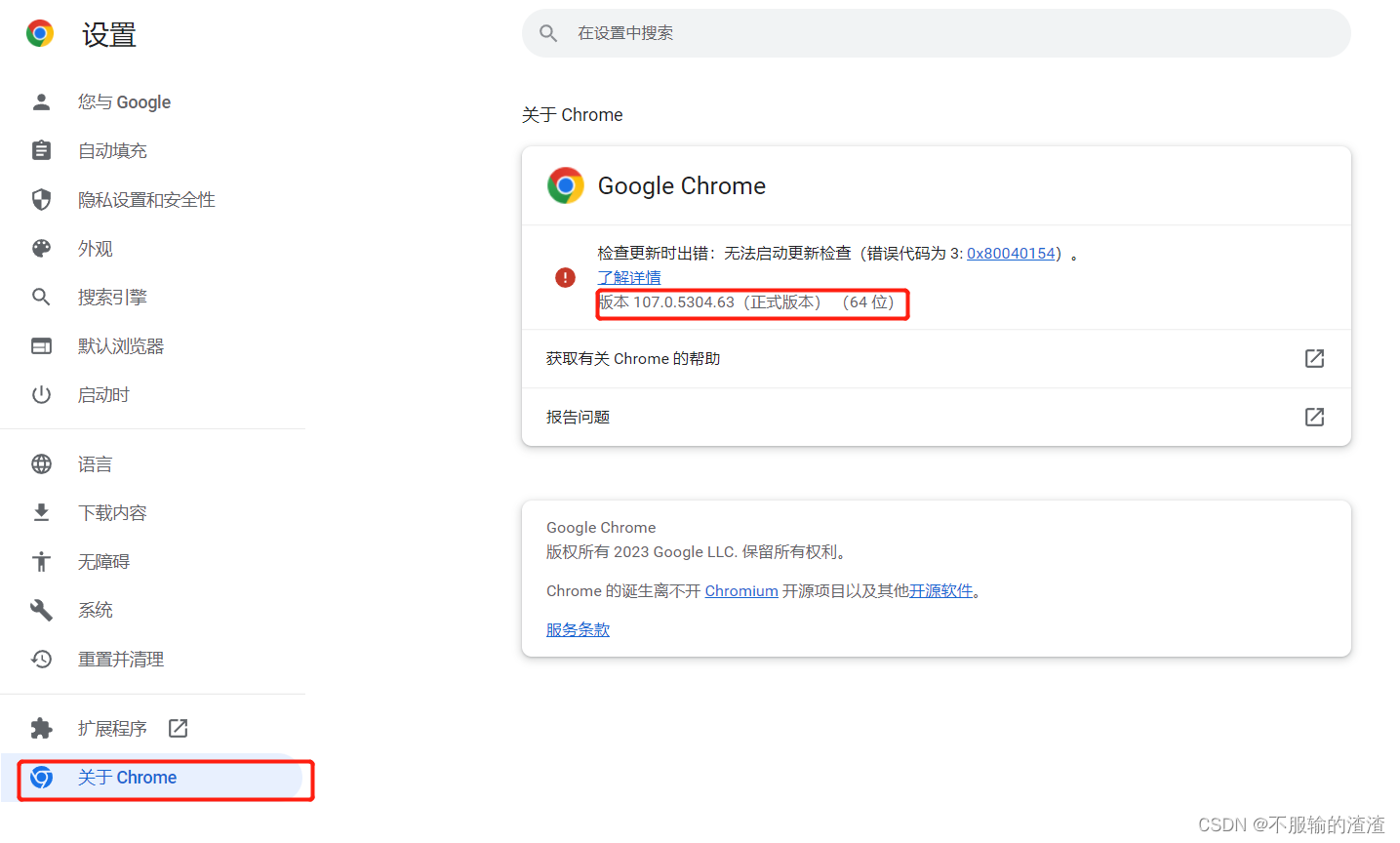Click the 服务条款 link
Screen dimensions: 1400x843
578,629
